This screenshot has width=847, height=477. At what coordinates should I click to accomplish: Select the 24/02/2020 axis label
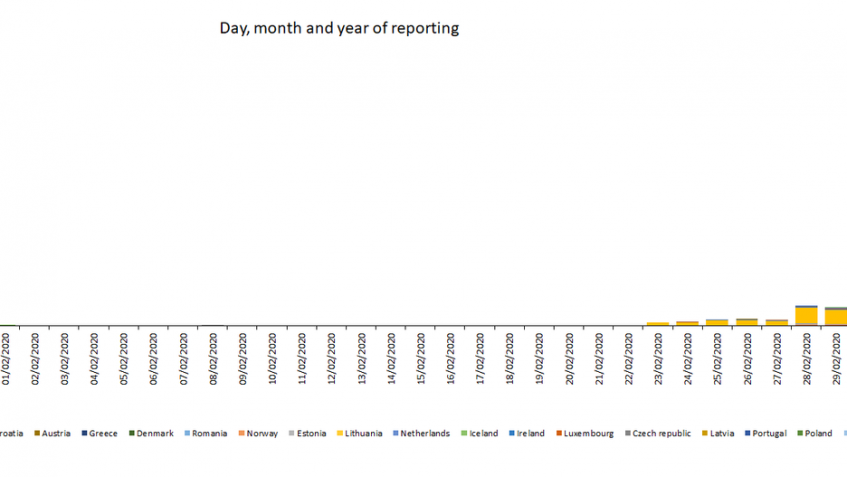point(688,359)
